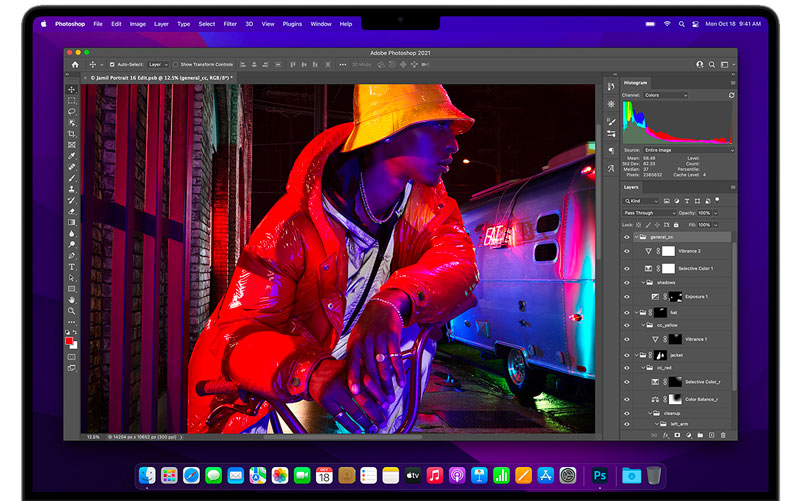Collapse the cc_yellow group chevron
The image size is (800, 501).
tap(643, 325)
